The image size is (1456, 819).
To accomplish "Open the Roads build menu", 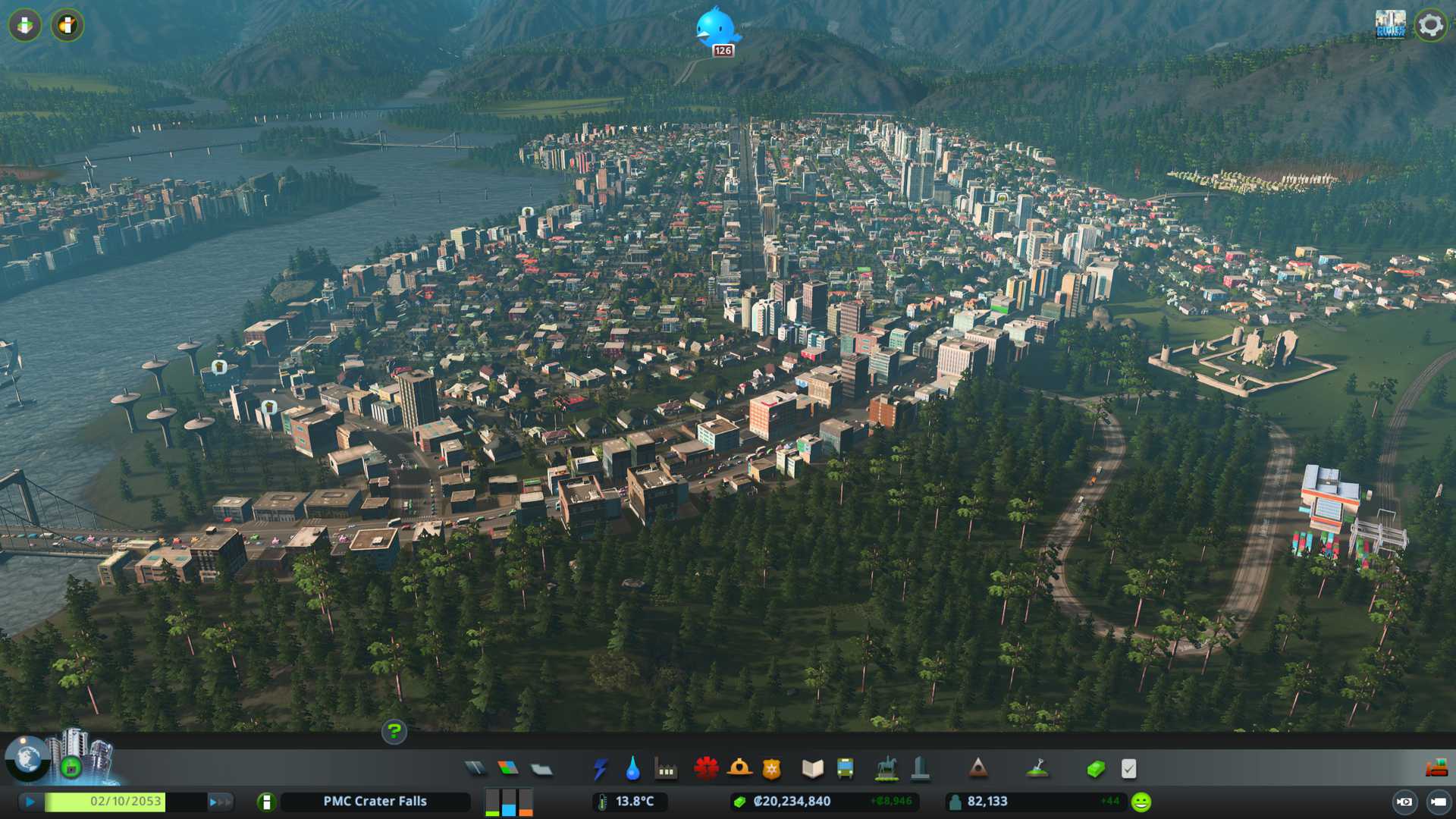I will tap(475, 769).
